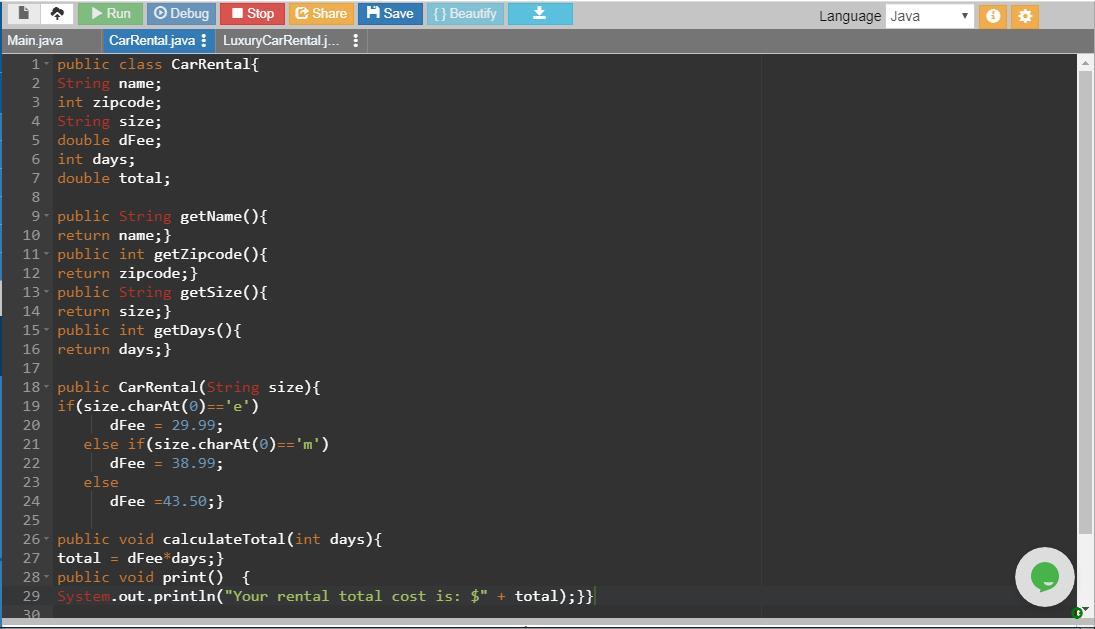Click the editor vertical scrollbar

[x=1085, y=300]
